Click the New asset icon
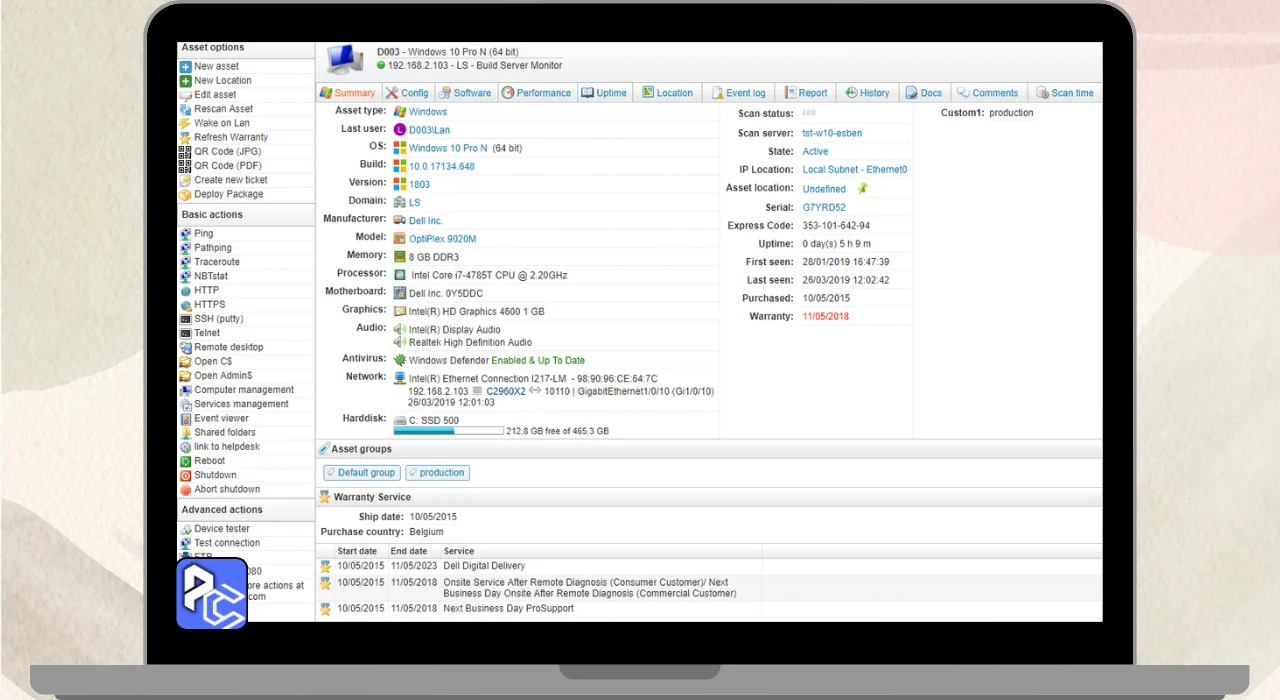This screenshot has width=1280, height=700. 185,67
